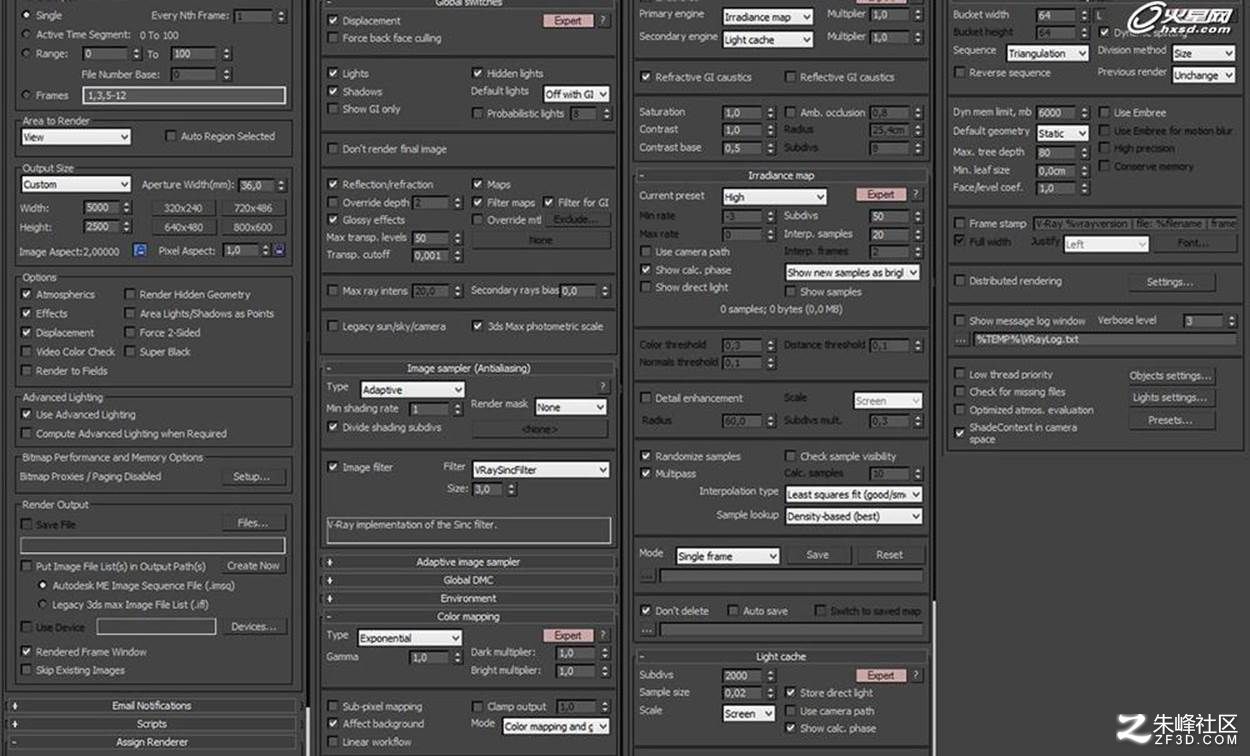Screen dimensions: 1250x756
Task: Enable Refractive GI caustics off
Action: point(646,77)
